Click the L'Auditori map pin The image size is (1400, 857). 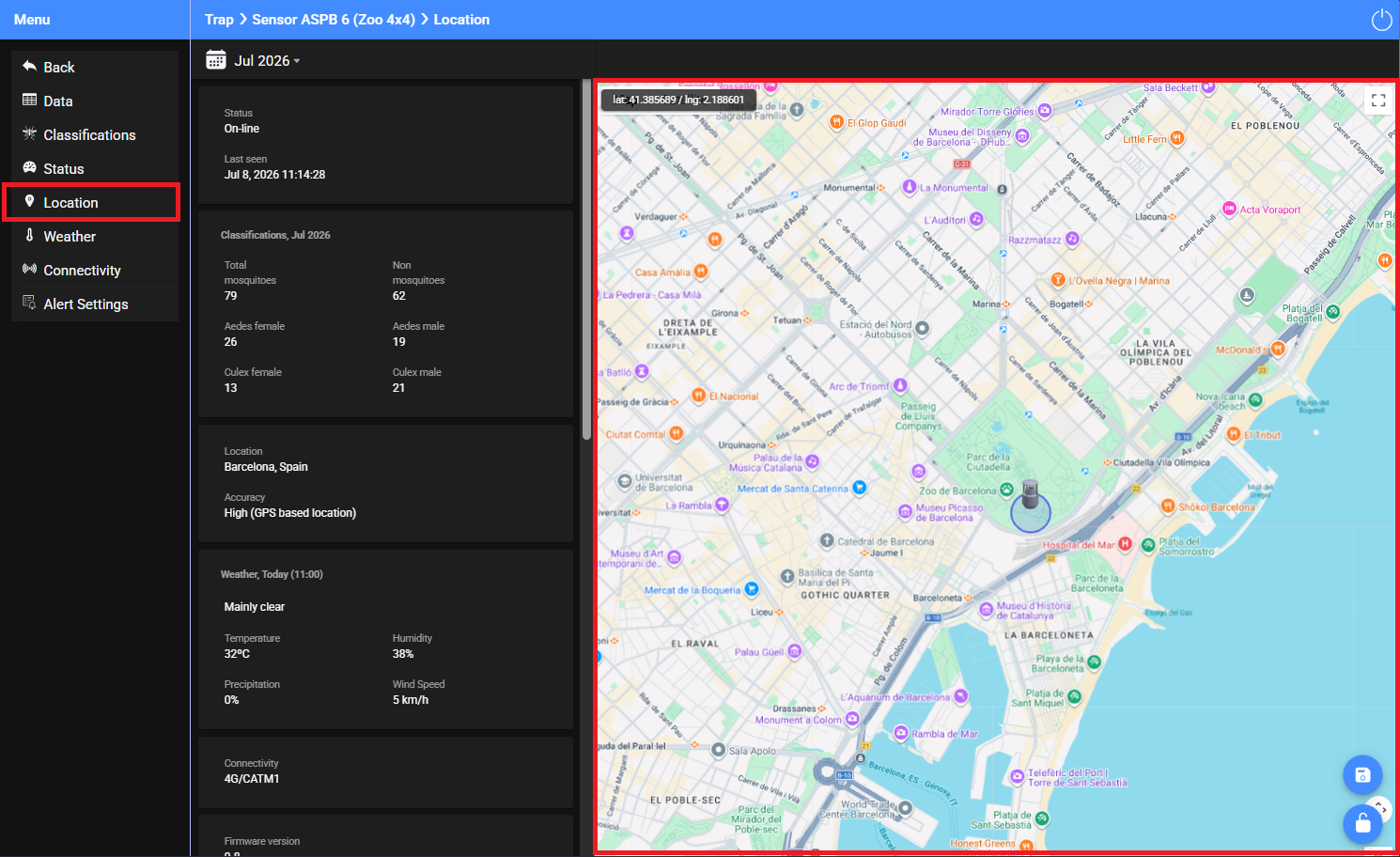pos(976,219)
